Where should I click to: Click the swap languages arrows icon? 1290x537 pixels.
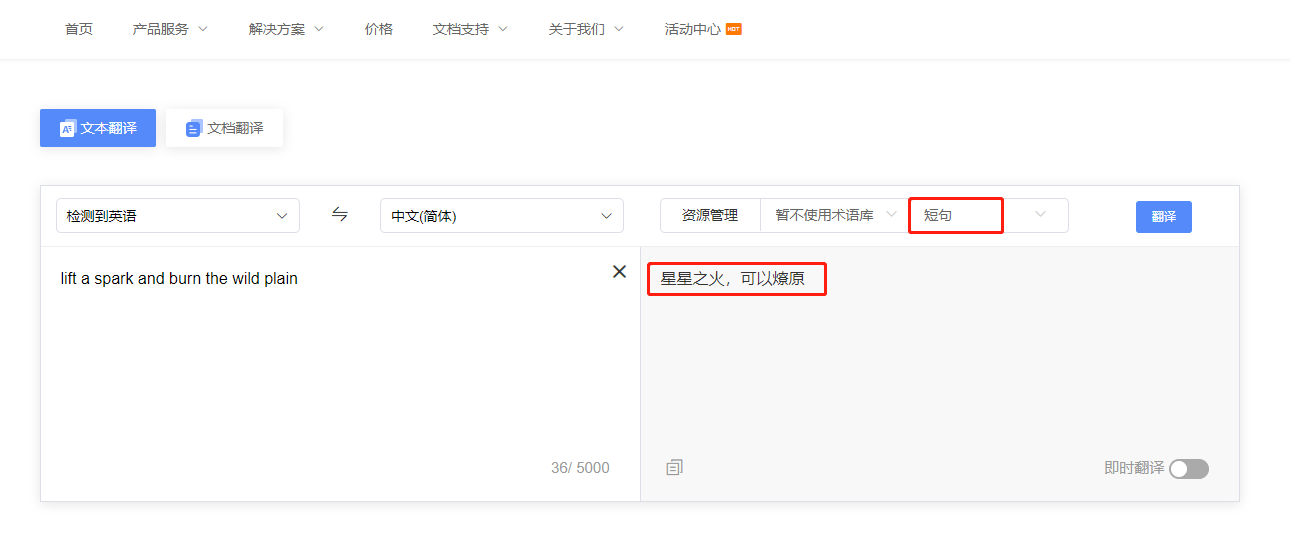point(340,215)
